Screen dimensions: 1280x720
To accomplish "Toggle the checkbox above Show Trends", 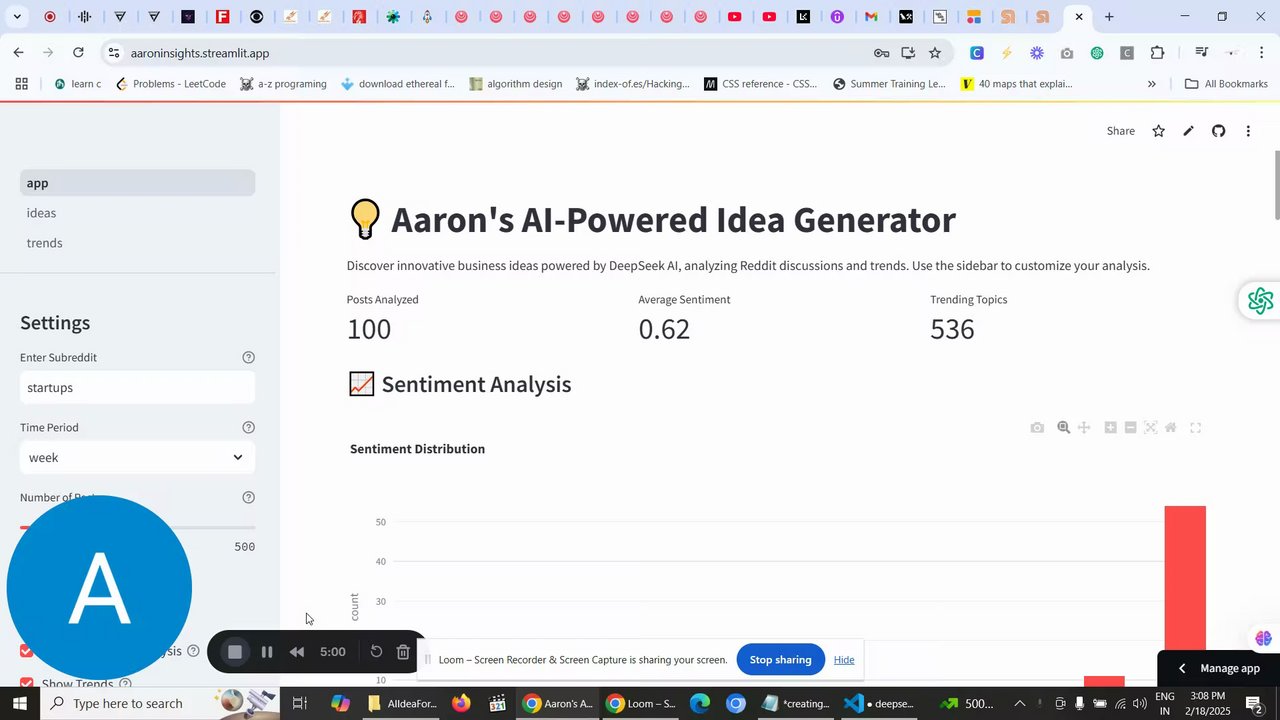I will (x=27, y=651).
